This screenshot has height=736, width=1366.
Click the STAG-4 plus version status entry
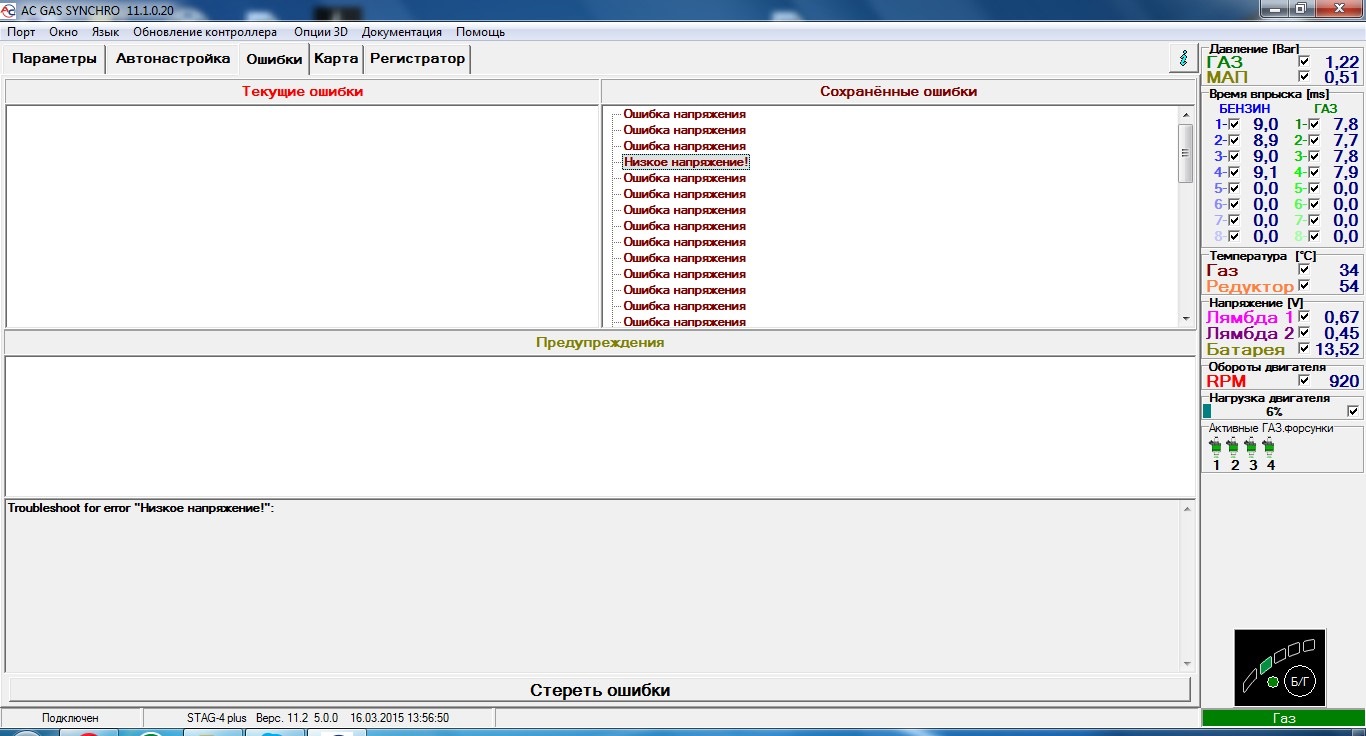(x=318, y=718)
